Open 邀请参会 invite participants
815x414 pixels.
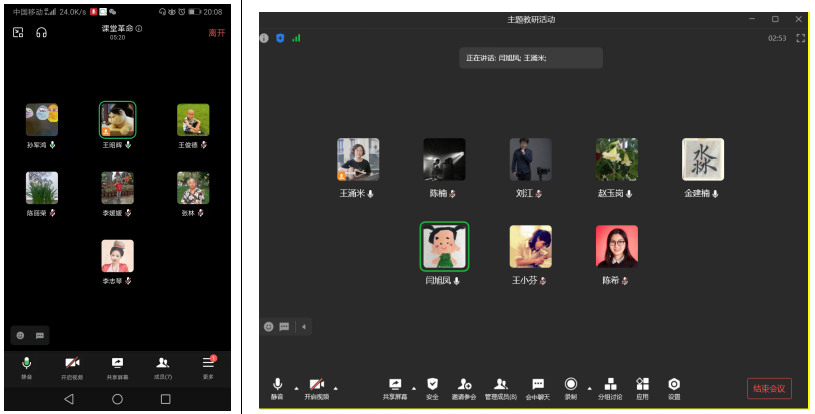coord(465,385)
